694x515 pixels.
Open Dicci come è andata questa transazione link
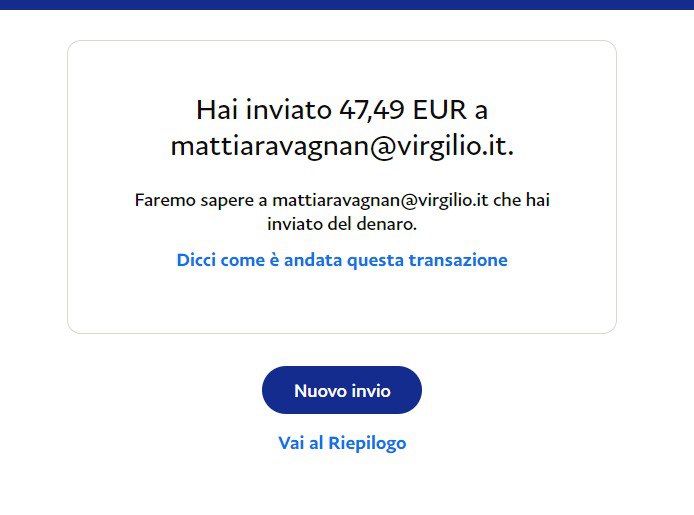pos(342,260)
